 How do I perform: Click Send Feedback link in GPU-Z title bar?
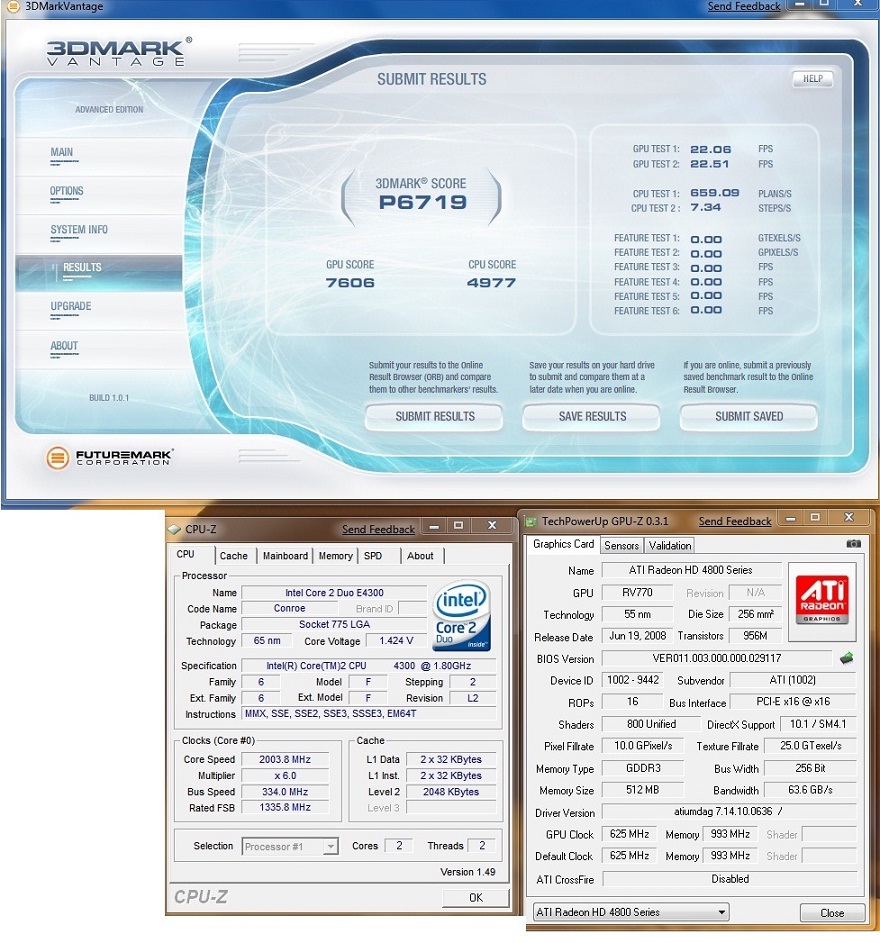pos(735,521)
